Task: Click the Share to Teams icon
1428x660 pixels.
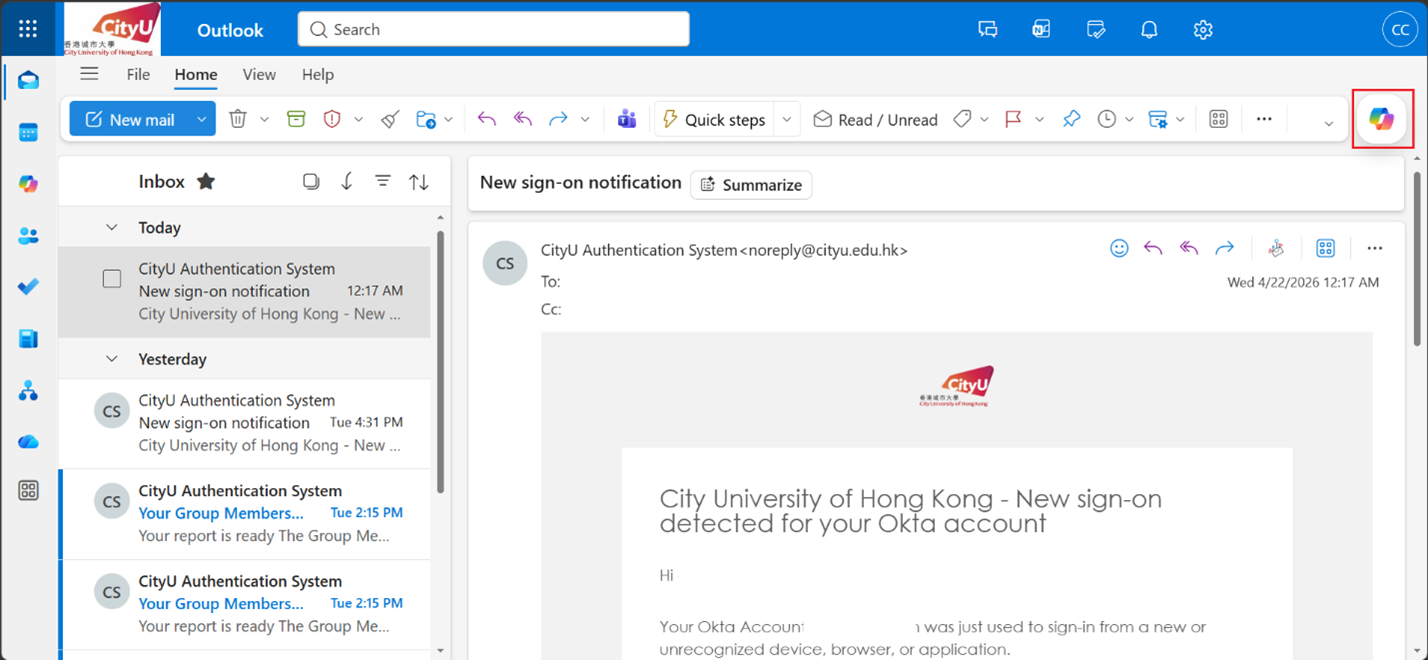Action: point(627,119)
